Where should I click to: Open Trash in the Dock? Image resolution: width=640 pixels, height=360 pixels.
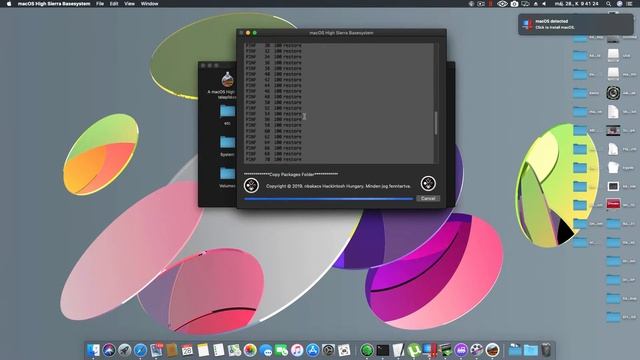pyautogui.click(x=546, y=350)
